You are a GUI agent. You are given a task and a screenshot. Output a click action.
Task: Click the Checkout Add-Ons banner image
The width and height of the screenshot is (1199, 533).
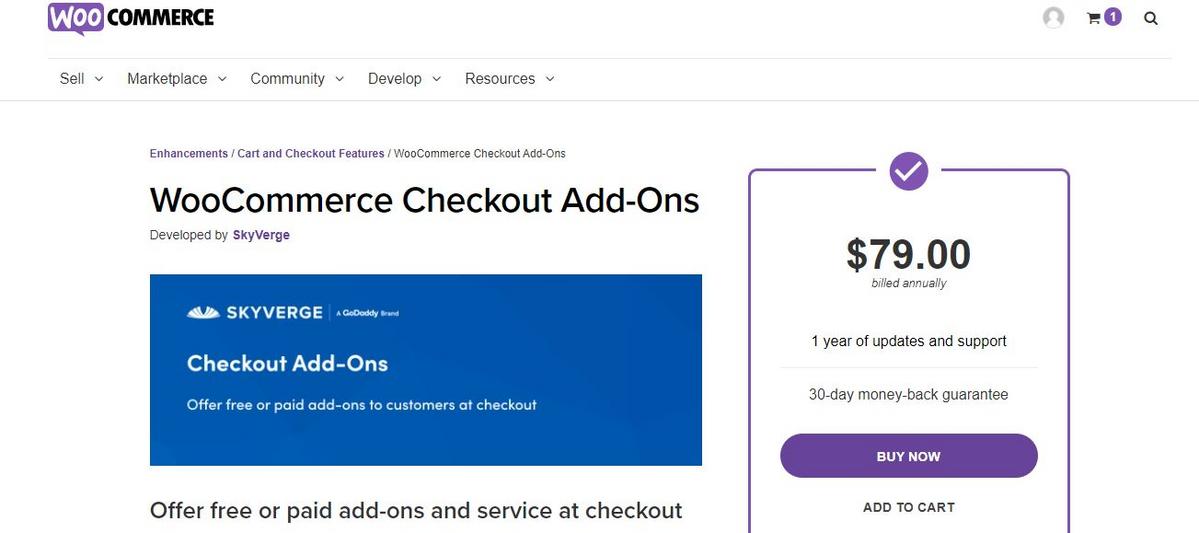426,370
